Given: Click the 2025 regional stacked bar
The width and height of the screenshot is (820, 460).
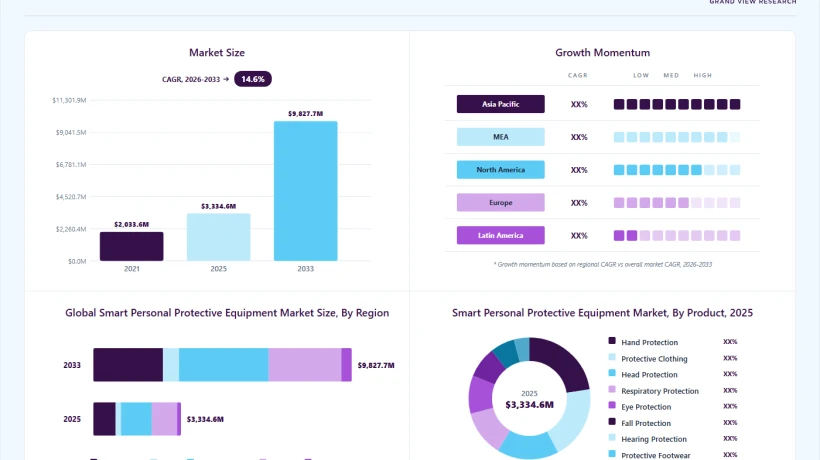Looking at the screenshot, I should 137,419.
